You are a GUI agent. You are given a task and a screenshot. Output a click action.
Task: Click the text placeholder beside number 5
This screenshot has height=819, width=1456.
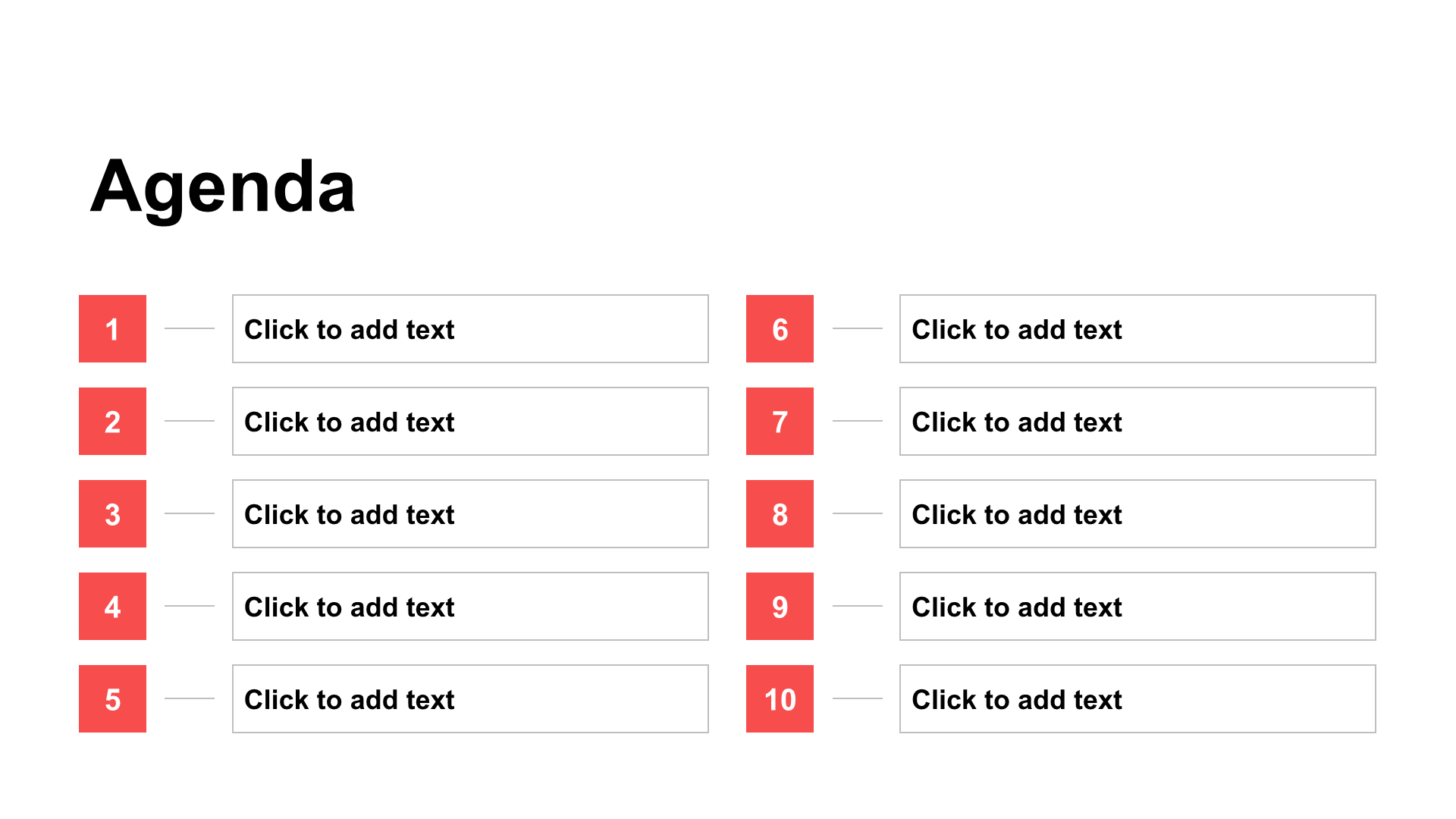pyautogui.click(x=470, y=698)
